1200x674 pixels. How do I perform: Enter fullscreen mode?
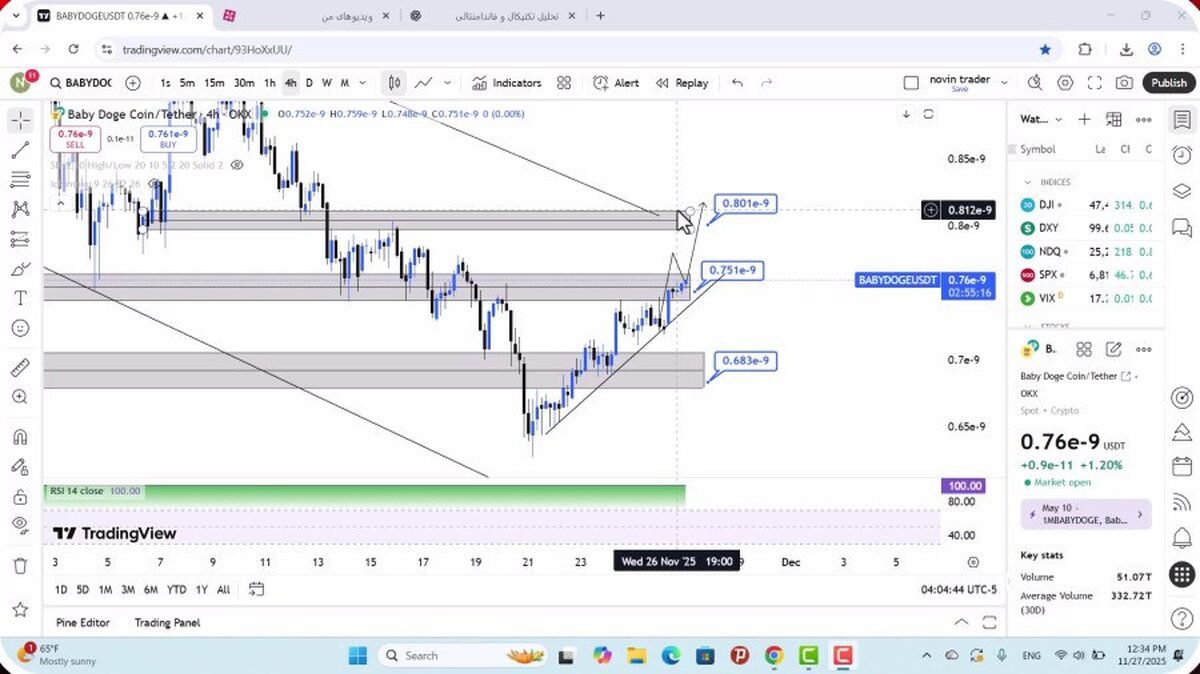[x=1095, y=83]
